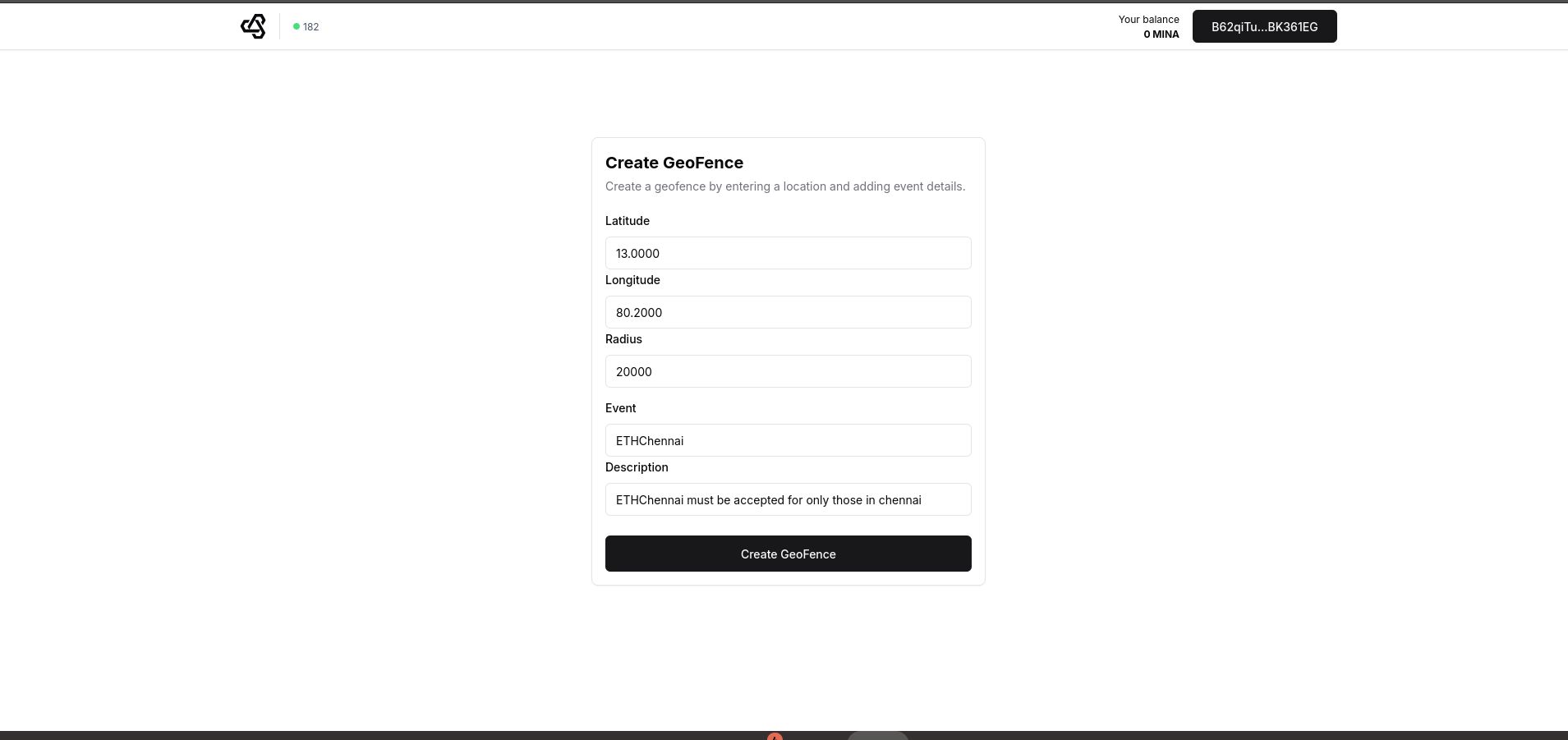Click the "Latitude" field label
Viewport: 1568px width, 740px height.
coord(628,221)
